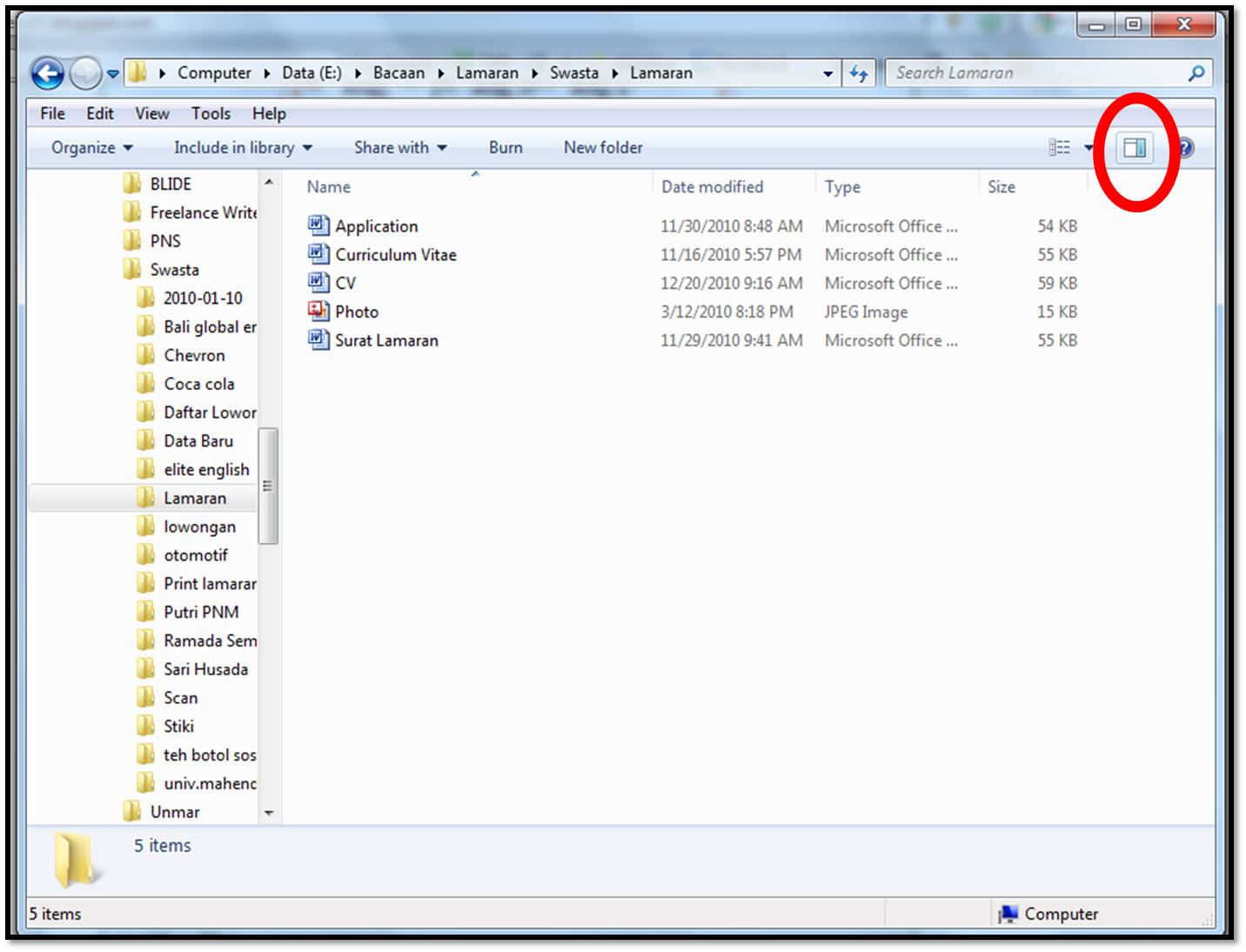
Task: Open the Share with dropdown
Action: coord(401,148)
